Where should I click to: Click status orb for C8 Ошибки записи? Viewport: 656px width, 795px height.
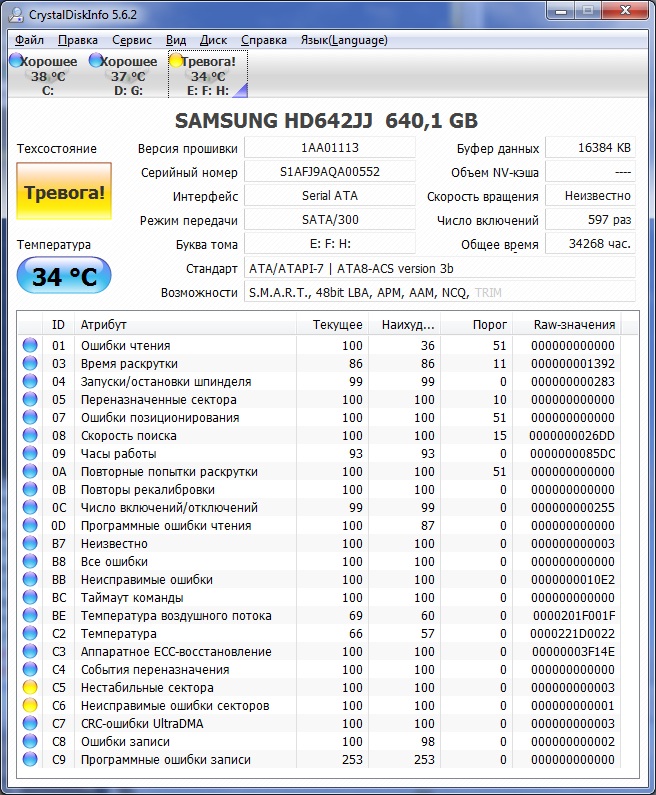point(30,741)
